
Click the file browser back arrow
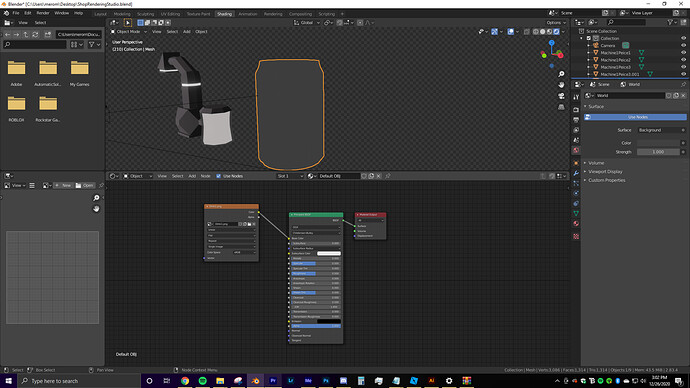[7, 34]
